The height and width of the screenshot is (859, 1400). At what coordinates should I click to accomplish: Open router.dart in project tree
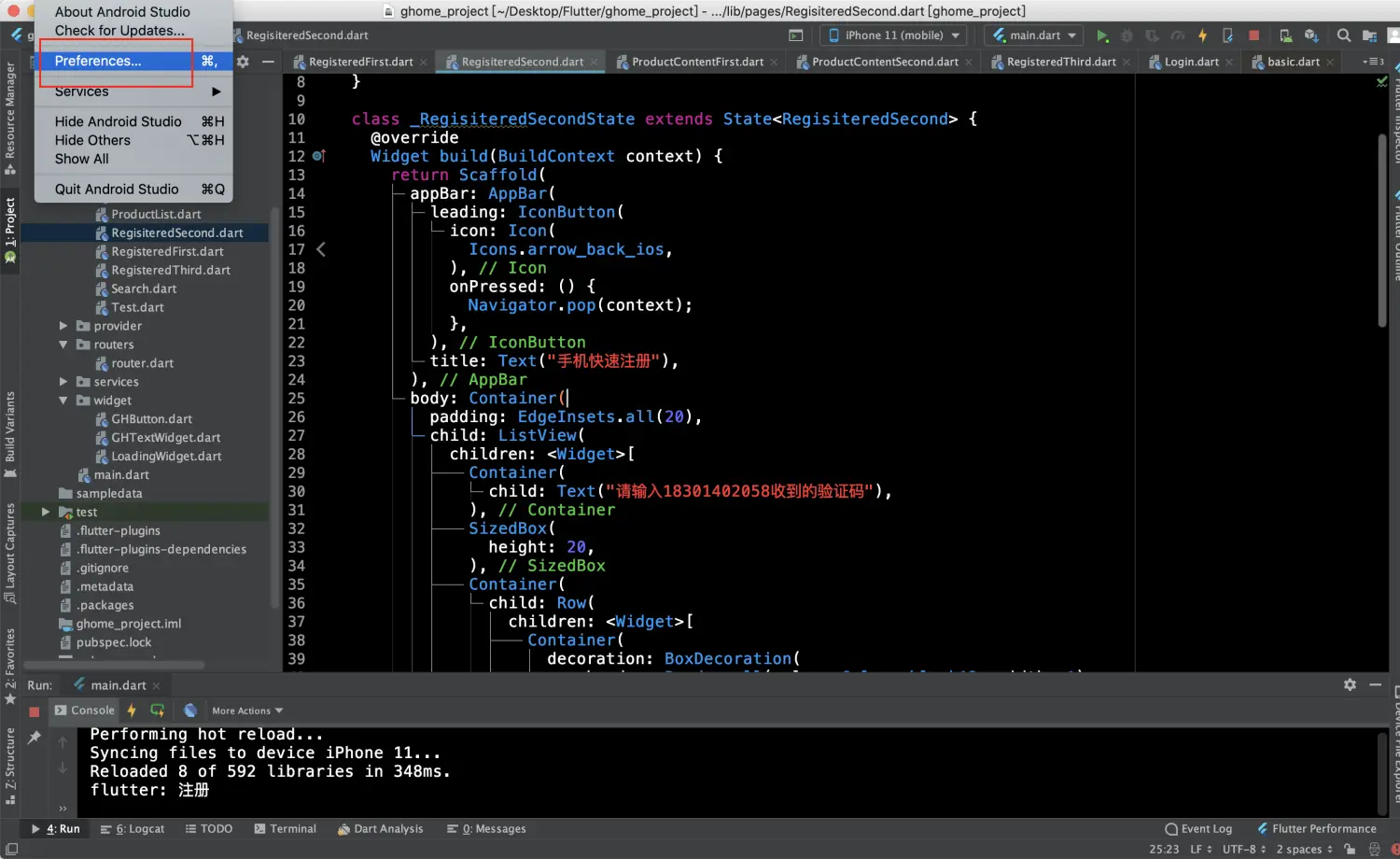tap(142, 363)
